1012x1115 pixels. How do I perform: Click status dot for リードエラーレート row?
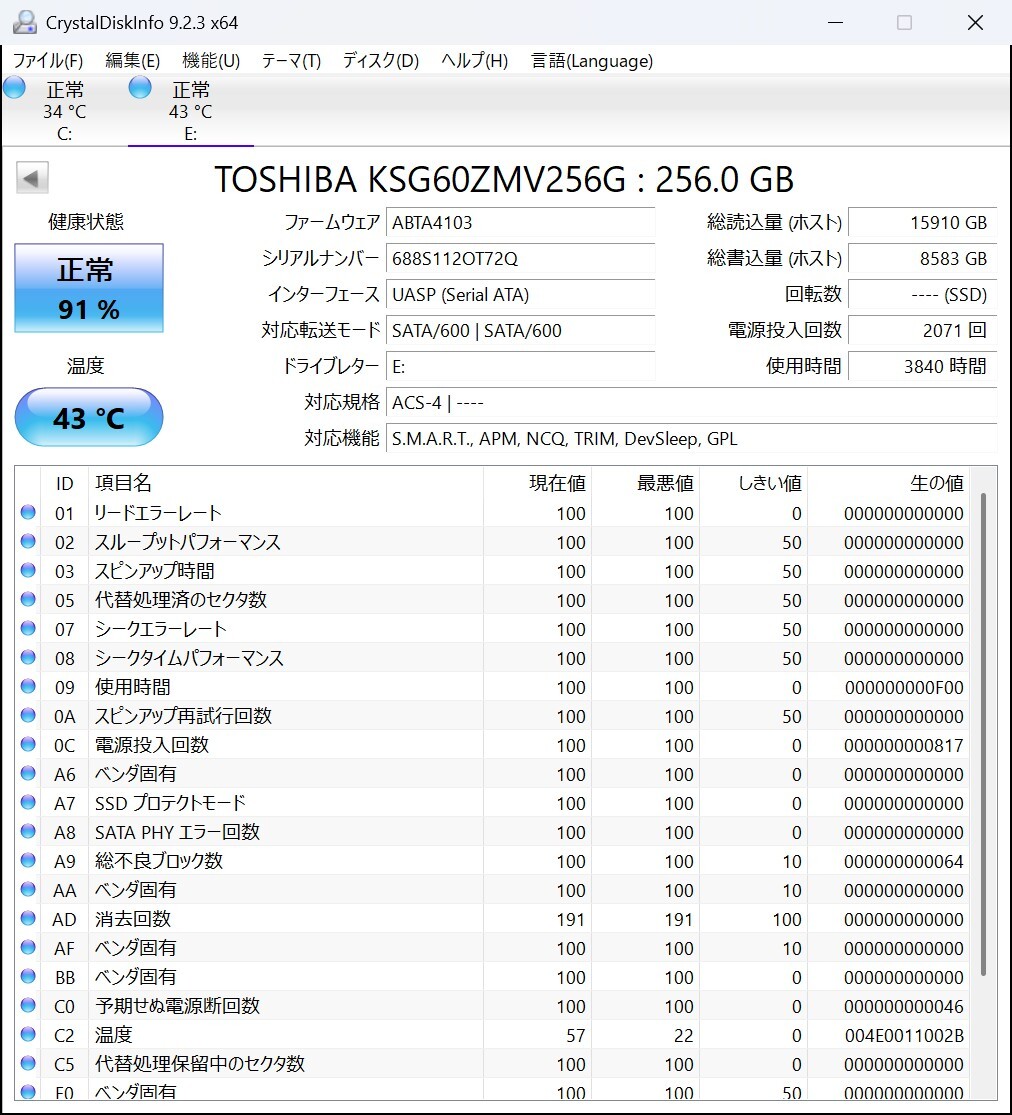(x=28, y=512)
